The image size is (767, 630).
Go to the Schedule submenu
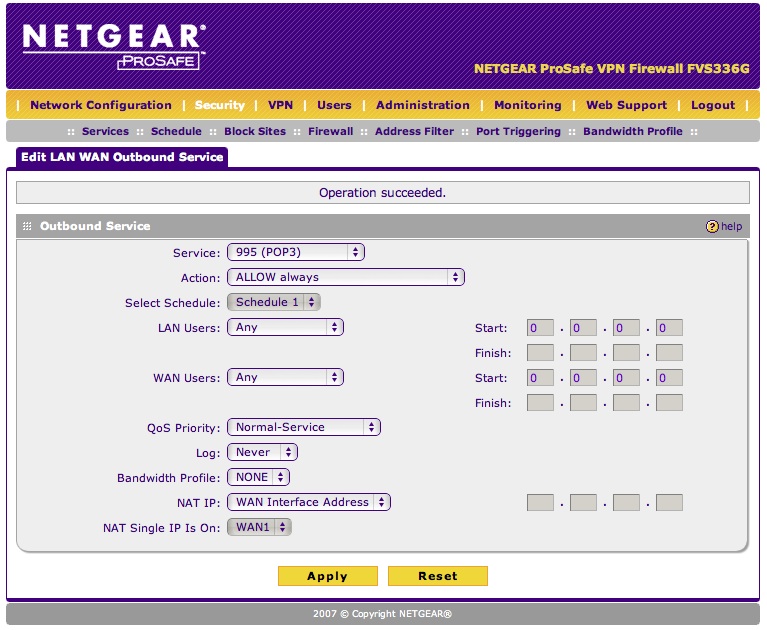(176, 132)
